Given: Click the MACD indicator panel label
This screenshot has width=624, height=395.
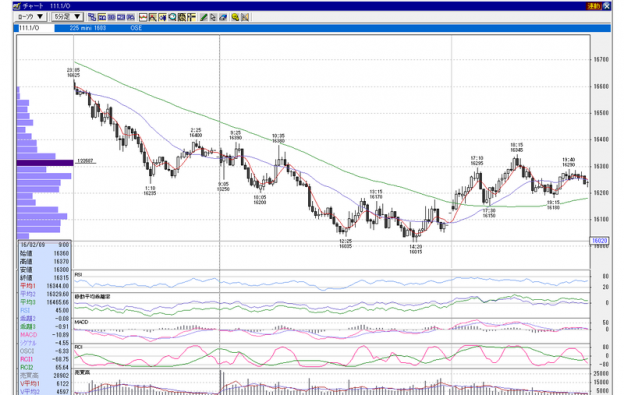Looking at the screenshot, I should click(x=81, y=322).
